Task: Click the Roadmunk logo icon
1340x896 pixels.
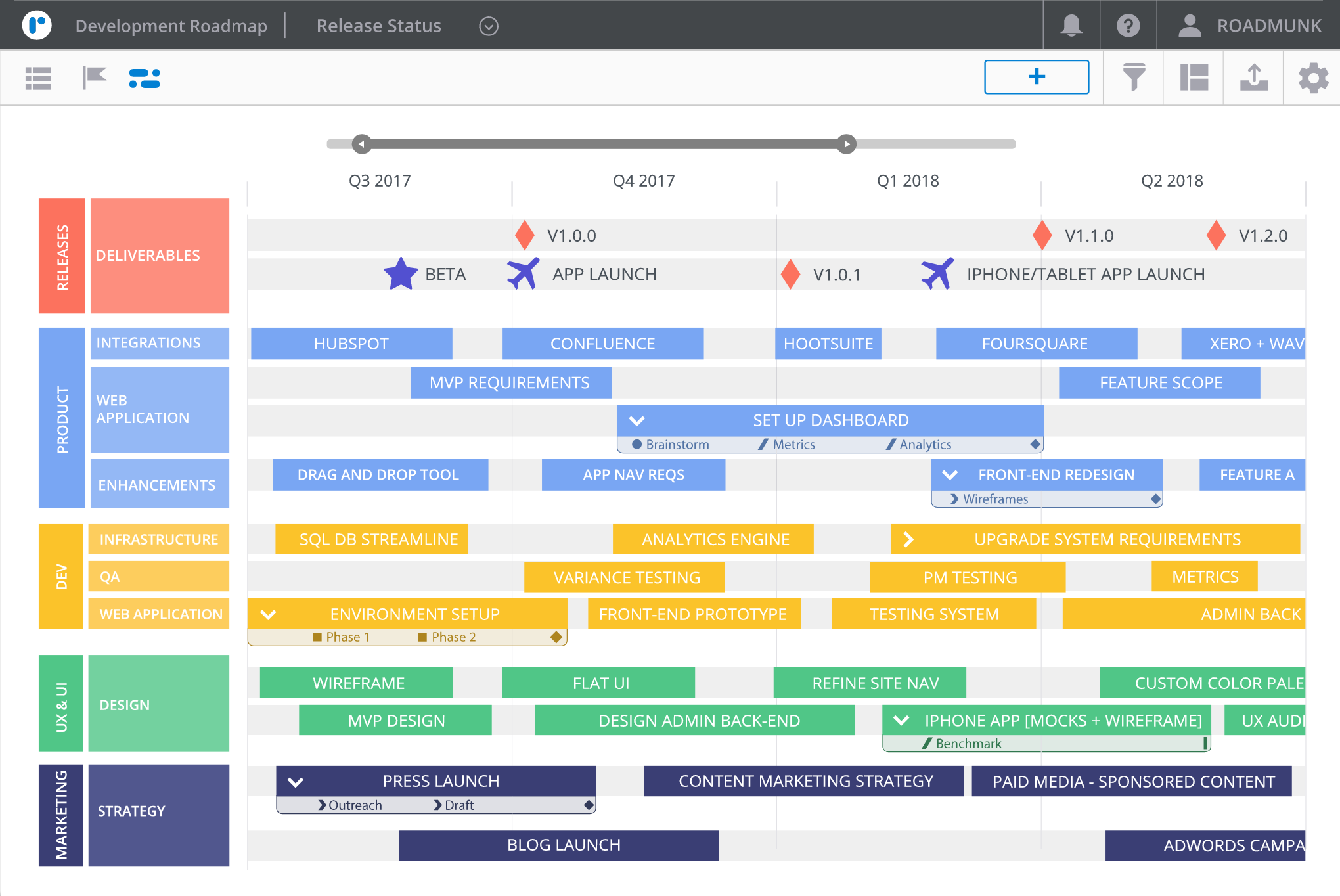Action: click(37, 25)
